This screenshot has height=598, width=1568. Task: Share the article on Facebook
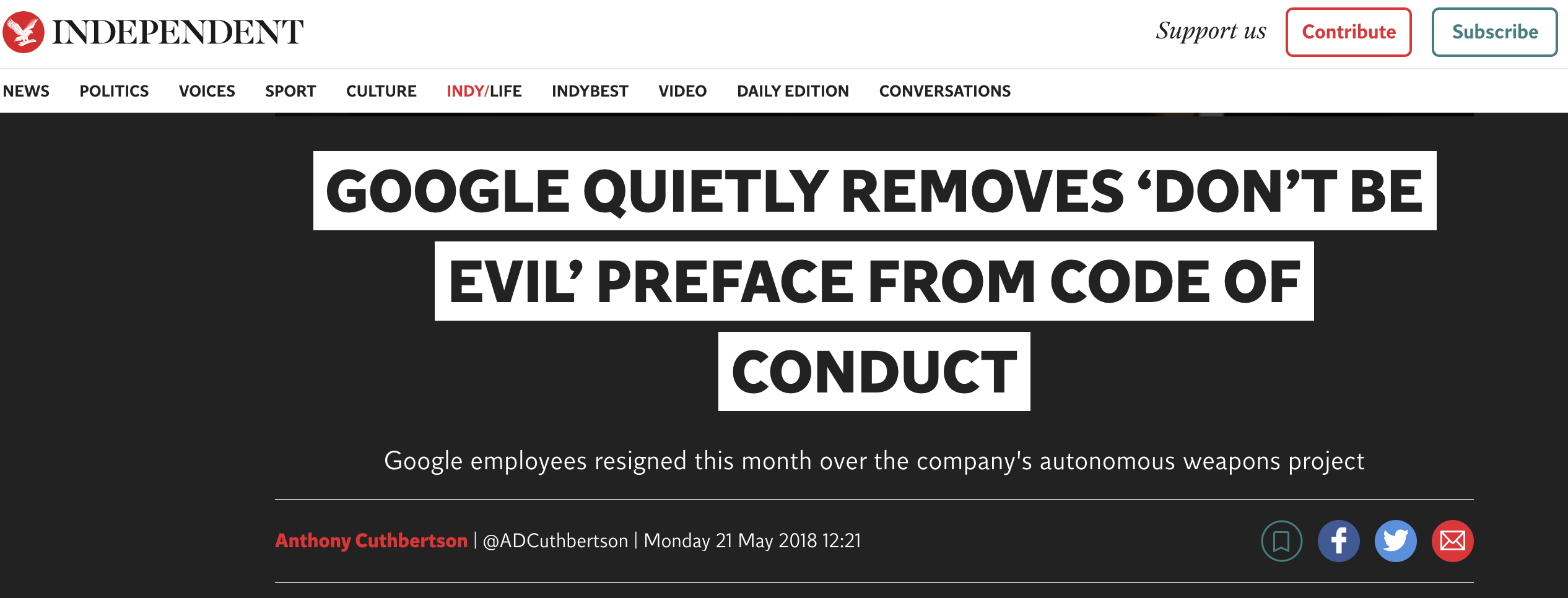click(x=1338, y=541)
